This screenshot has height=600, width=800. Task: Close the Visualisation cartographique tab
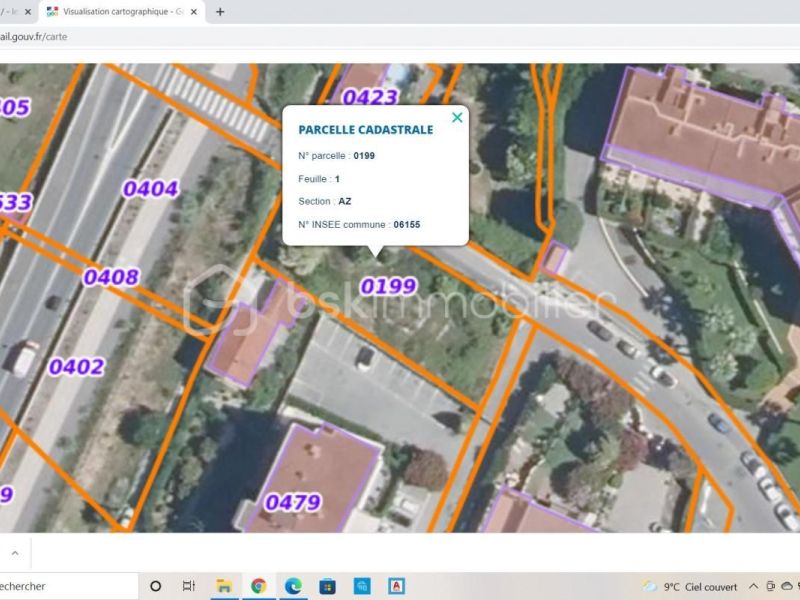(x=195, y=12)
